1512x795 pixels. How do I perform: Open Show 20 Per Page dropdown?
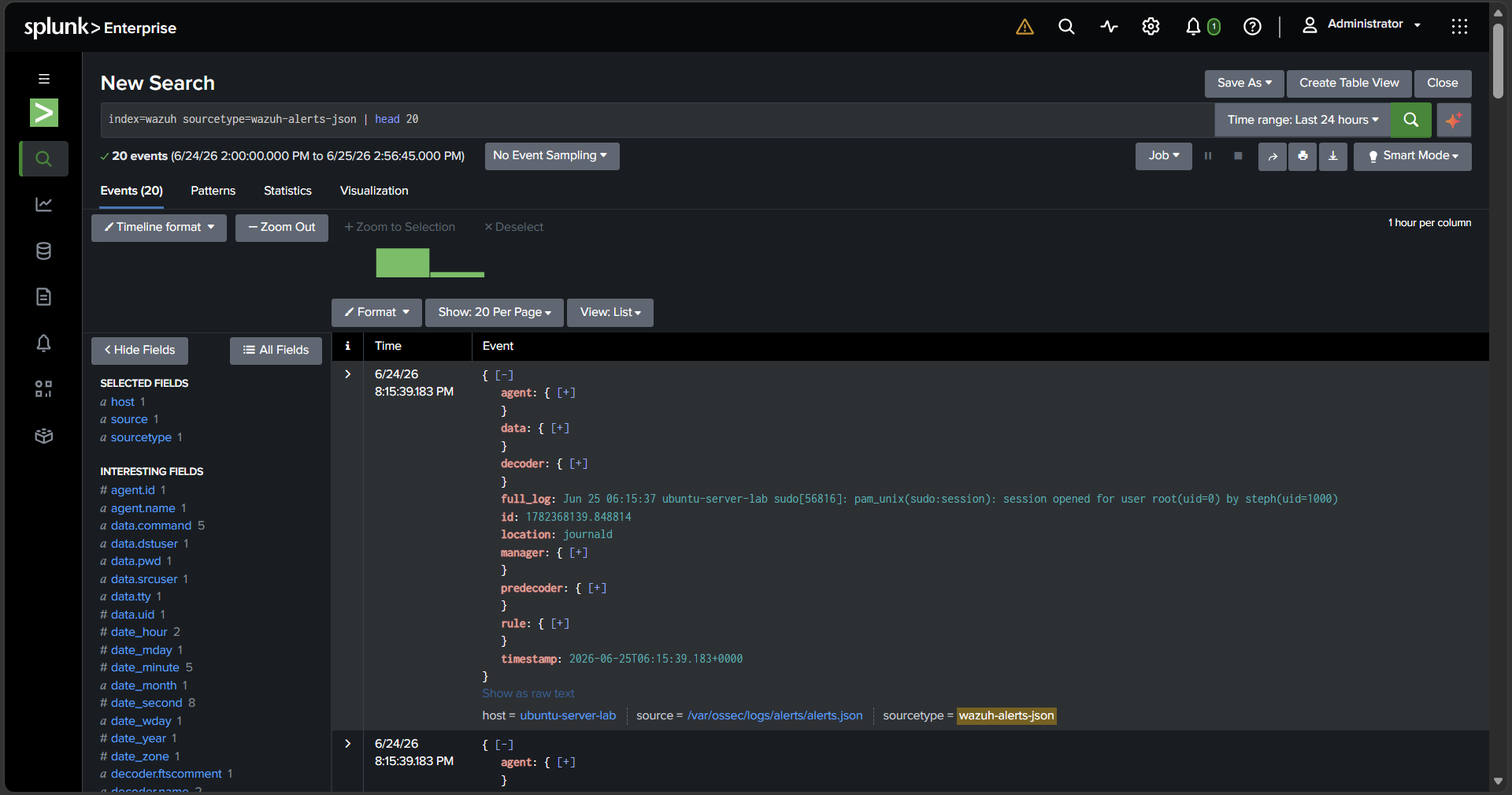pyautogui.click(x=495, y=312)
